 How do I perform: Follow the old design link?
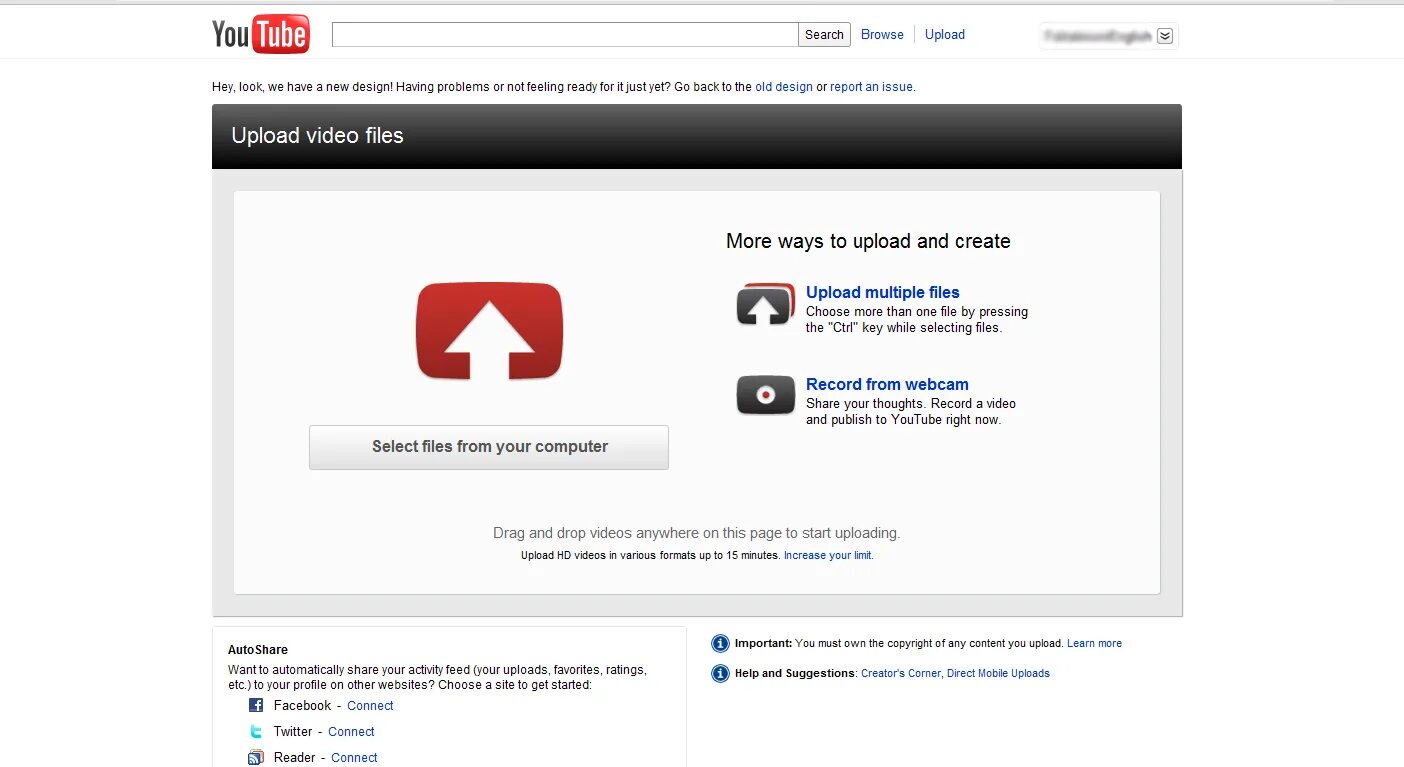[x=784, y=87]
